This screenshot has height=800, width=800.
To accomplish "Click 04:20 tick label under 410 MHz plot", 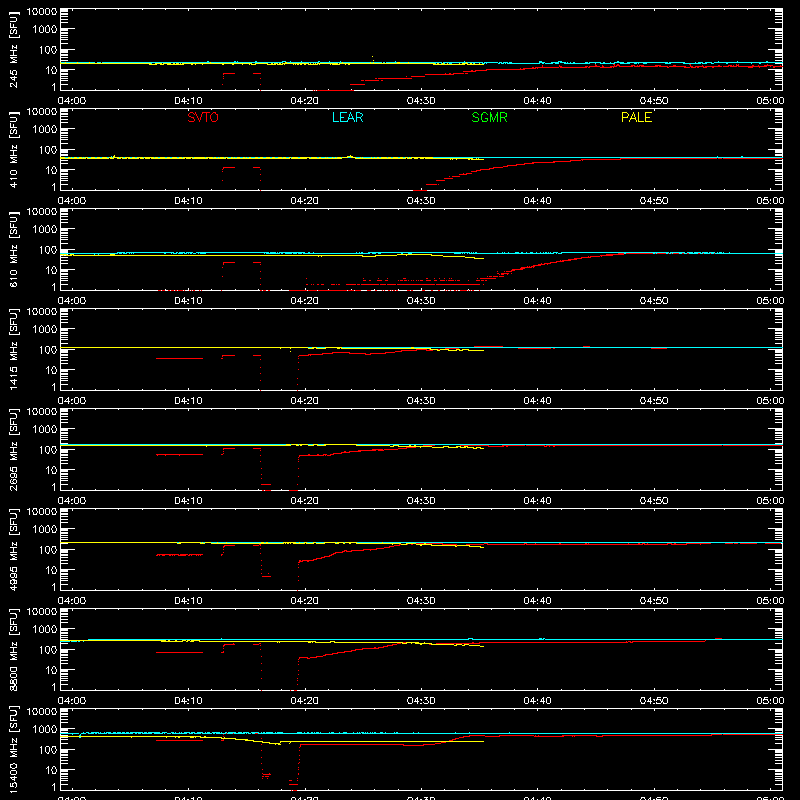I will (x=305, y=201).
